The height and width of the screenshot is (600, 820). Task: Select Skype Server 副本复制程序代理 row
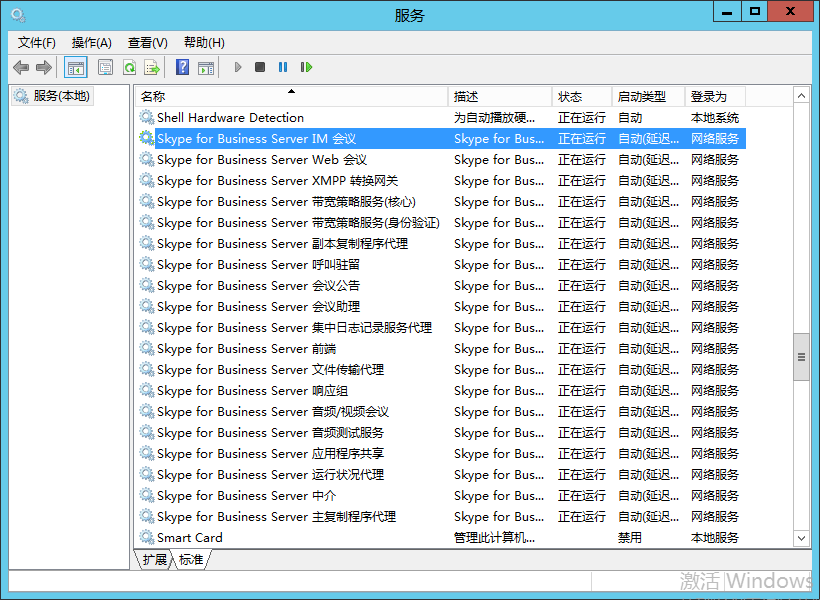(441, 243)
